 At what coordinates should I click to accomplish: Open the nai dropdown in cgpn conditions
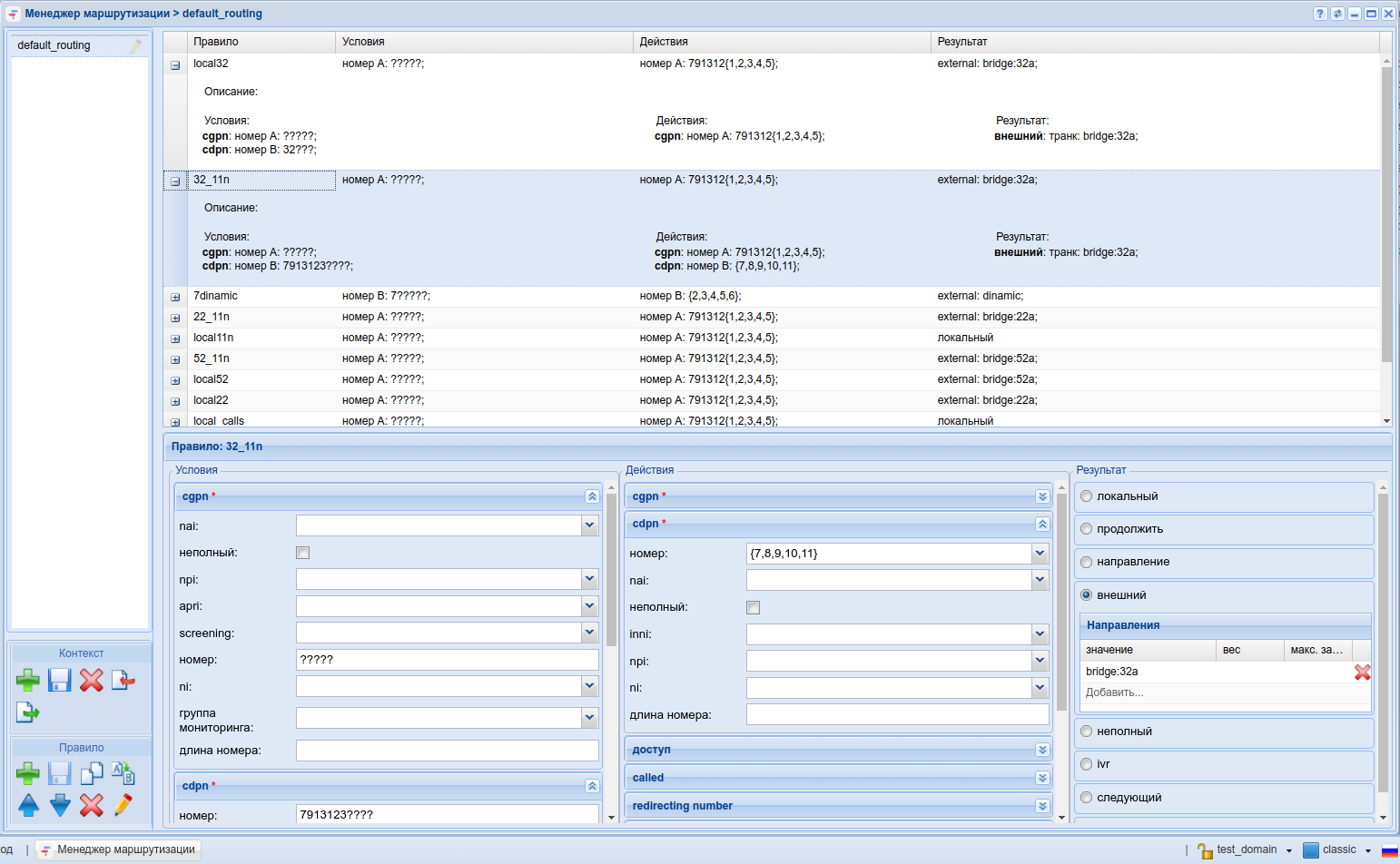[589, 525]
